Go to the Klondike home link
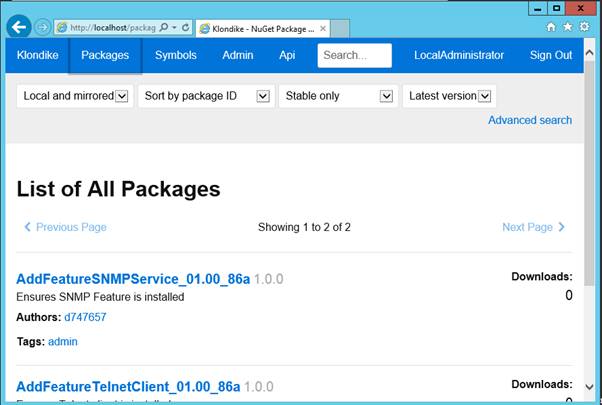This screenshot has height=405, width=602. coord(37,55)
